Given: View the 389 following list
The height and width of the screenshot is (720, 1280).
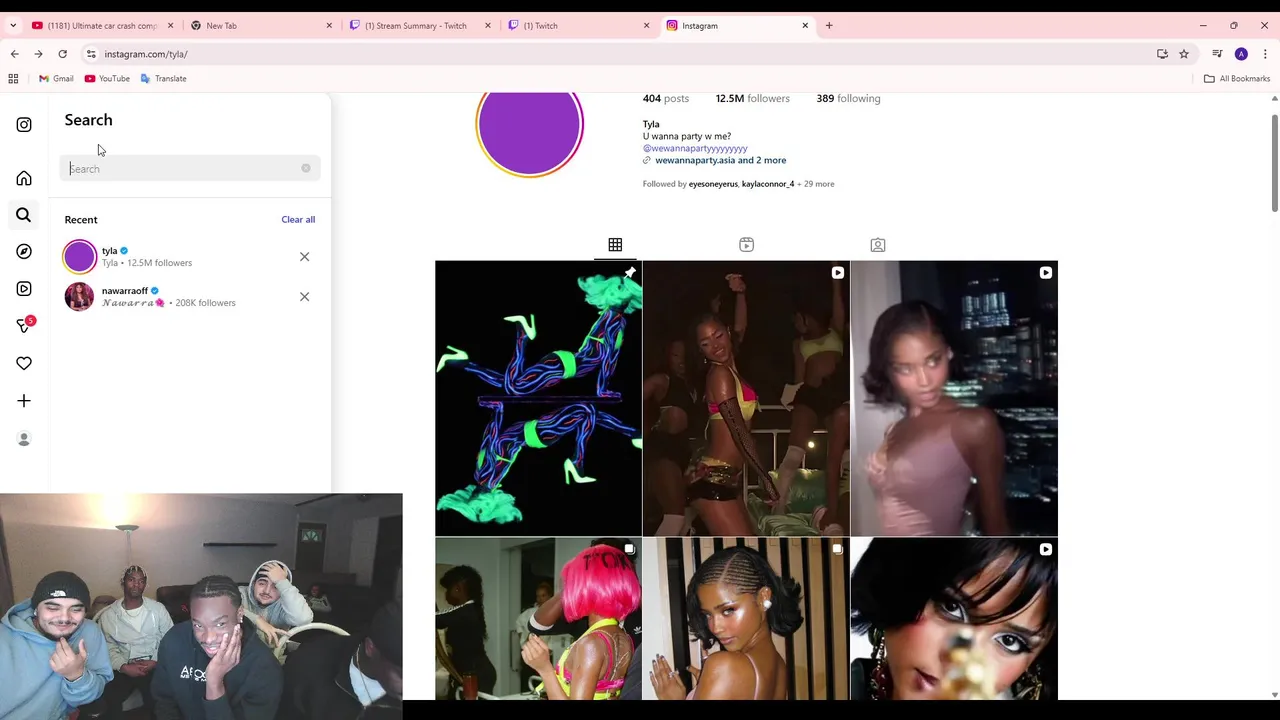Looking at the screenshot, I should click(848, 98).
